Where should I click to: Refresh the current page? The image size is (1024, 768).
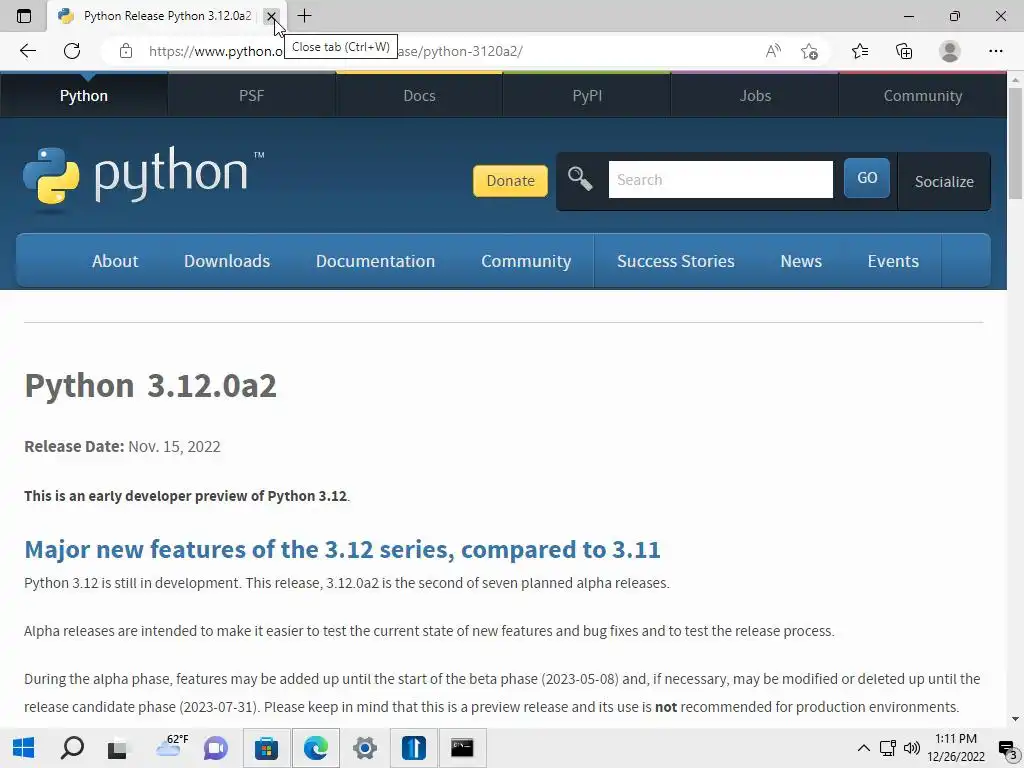(x=72, y=51)
